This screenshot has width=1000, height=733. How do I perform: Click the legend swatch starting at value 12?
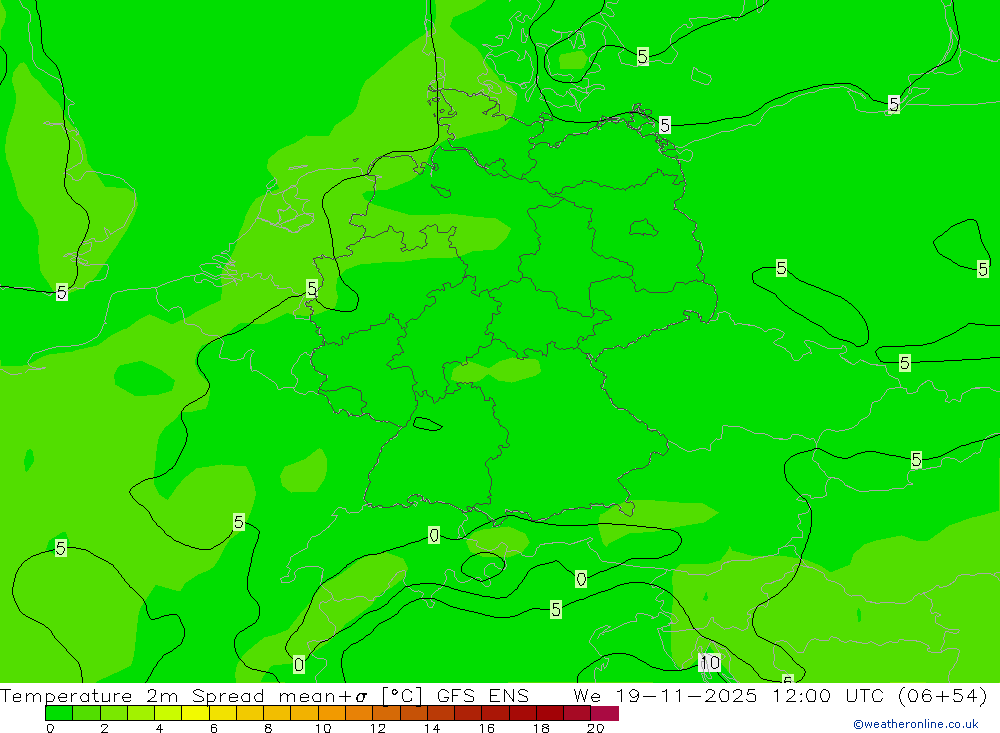click(x=386, y=713)
